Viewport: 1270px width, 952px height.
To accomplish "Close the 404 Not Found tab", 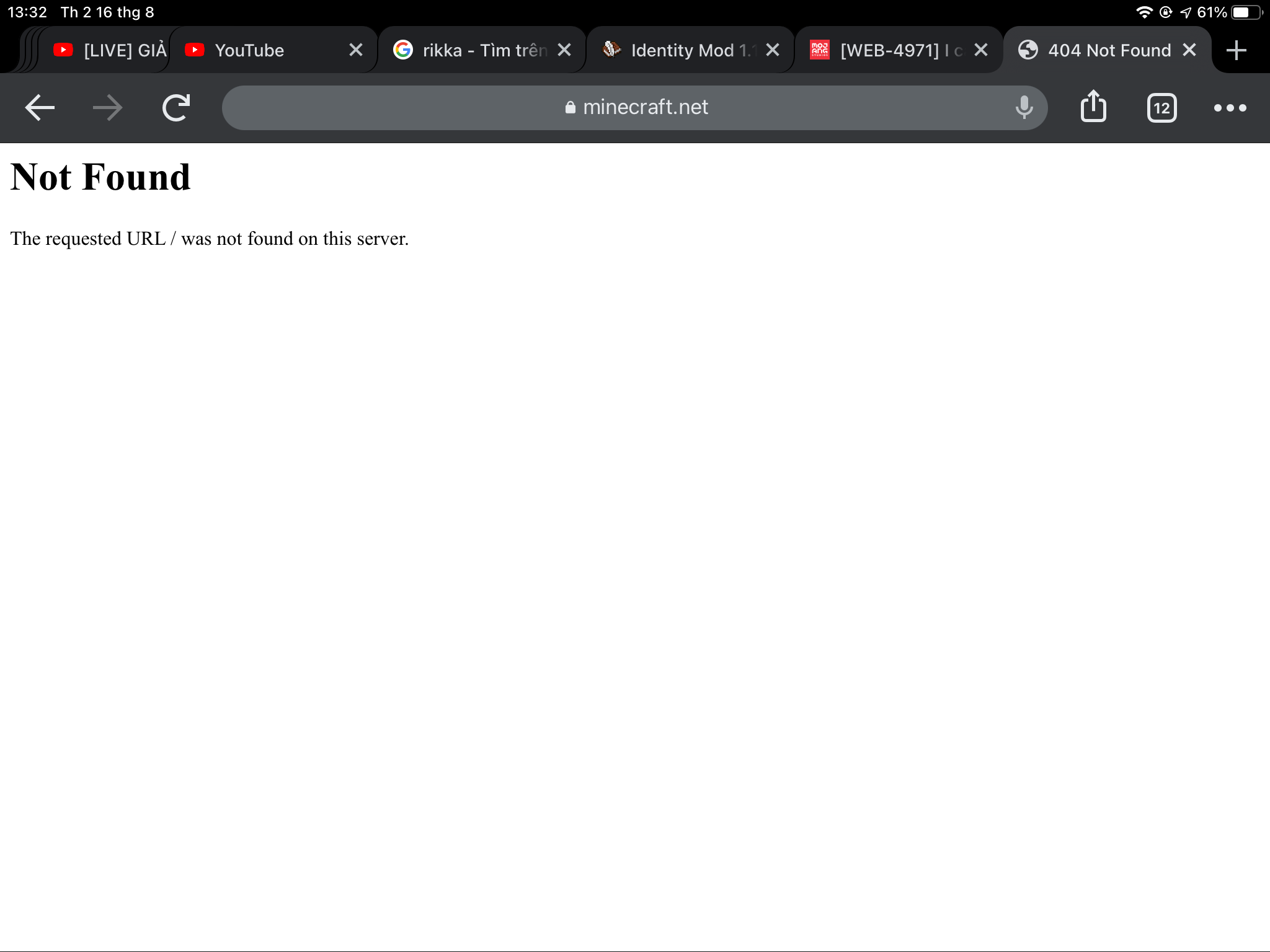I will click(1189, 50).
